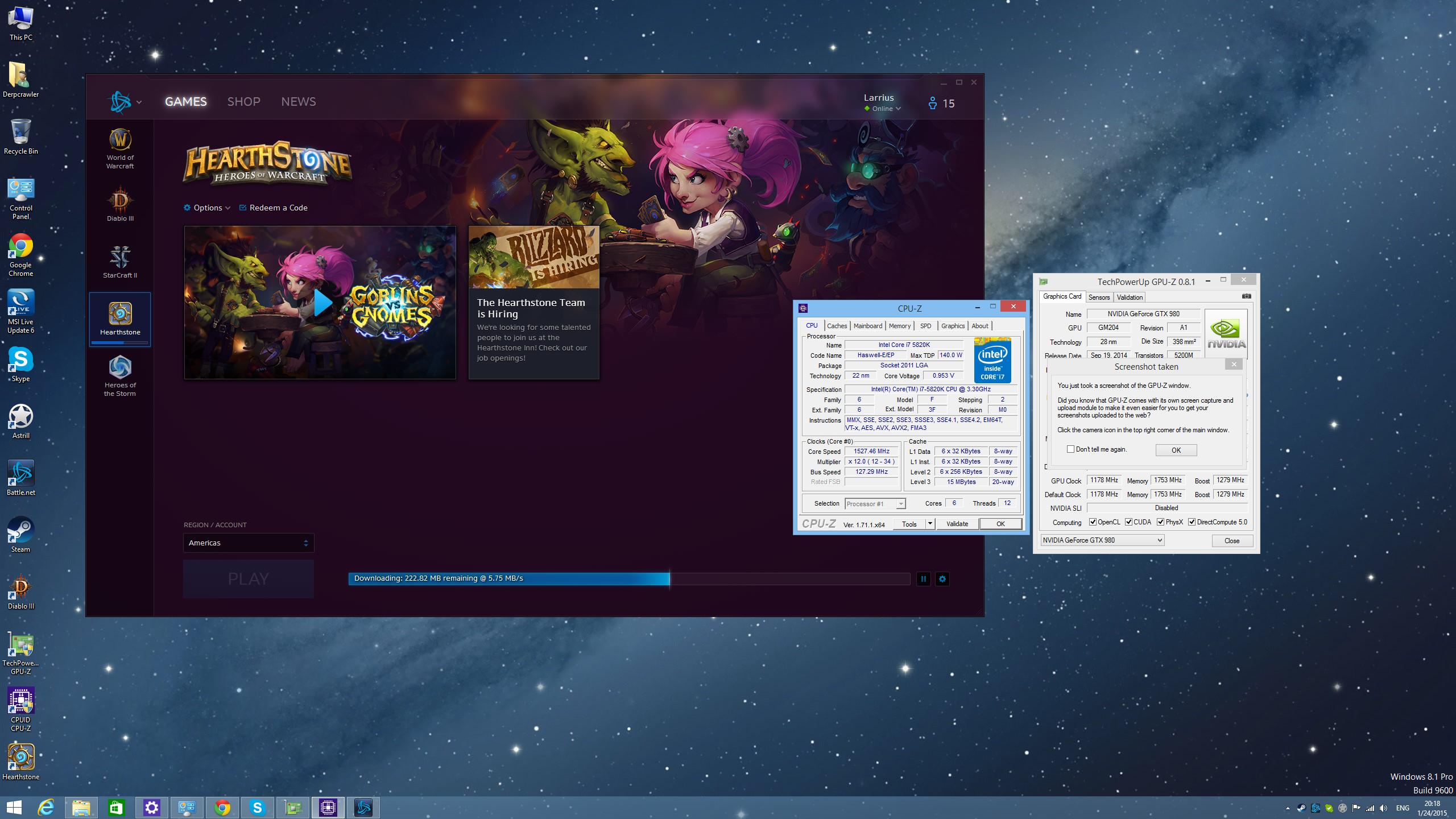Click the Hearthstone download progress bar
The width and height of the screenshot is (1456, 819).
point(629,579)
